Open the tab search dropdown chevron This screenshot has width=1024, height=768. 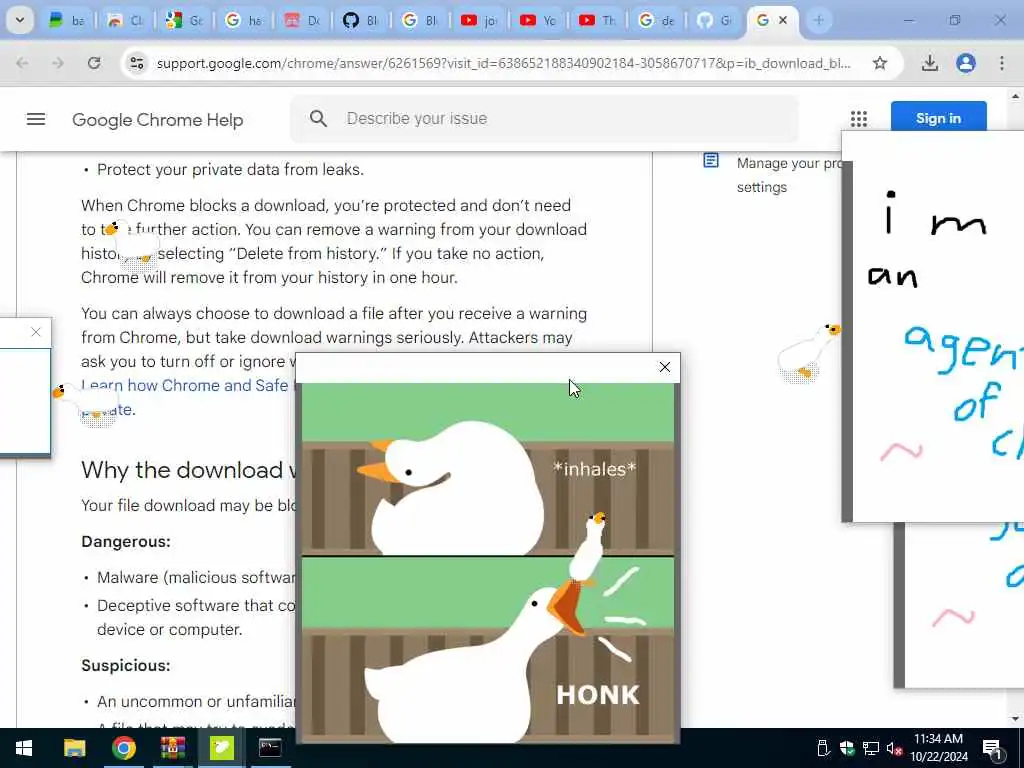pos(20,20)
